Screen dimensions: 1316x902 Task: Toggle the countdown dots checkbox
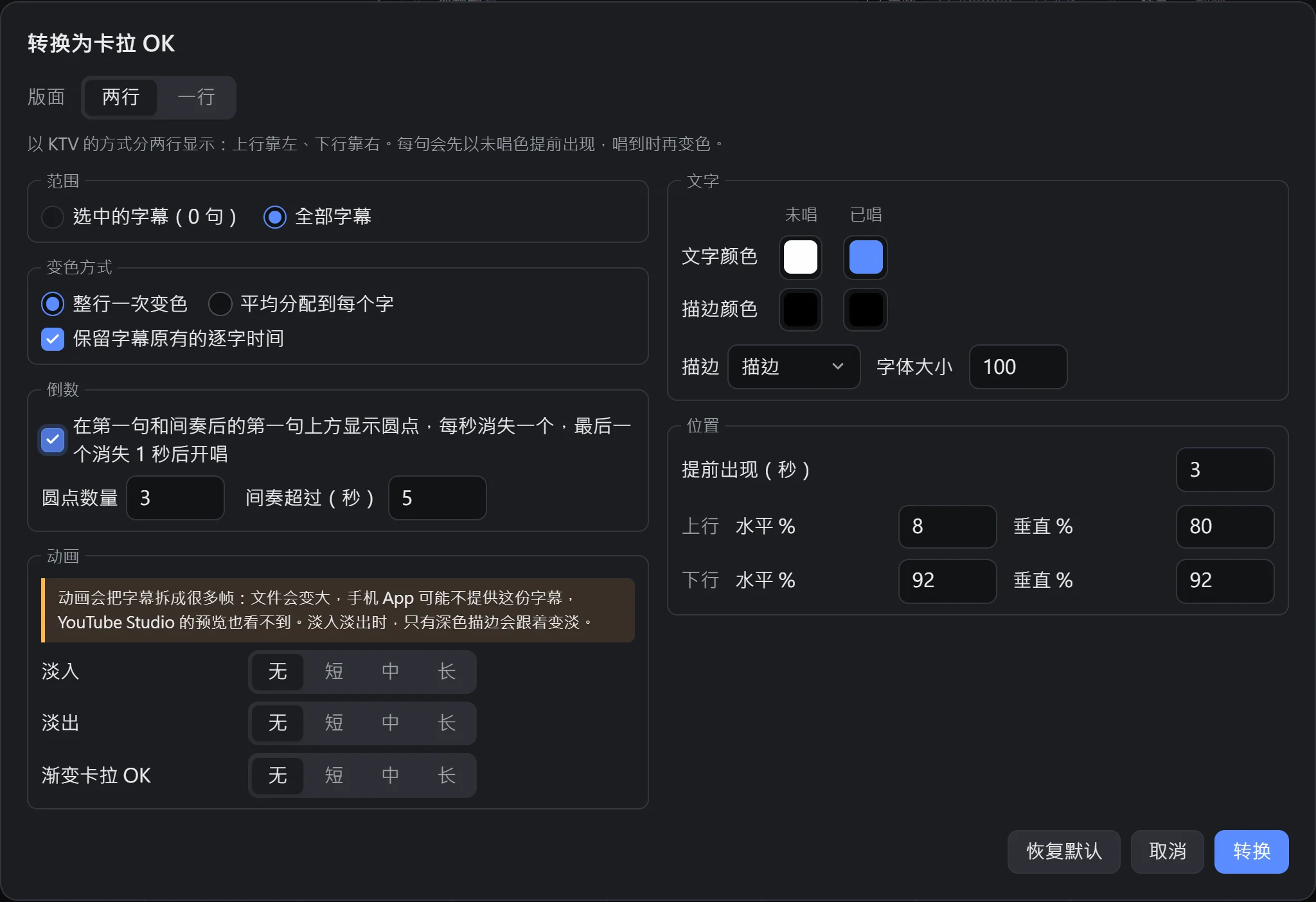53,439
